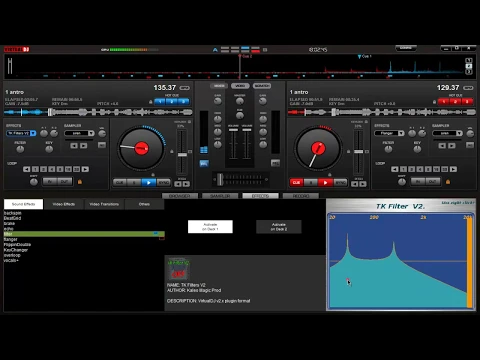Toggle right deck orange loop smart lock
Screen dimensions: 480x360
(448, 182)
